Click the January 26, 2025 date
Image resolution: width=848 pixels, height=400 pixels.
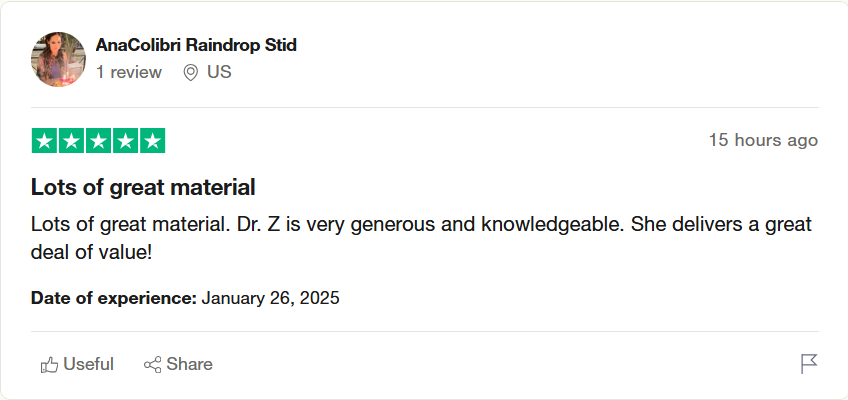[x=270, y=298]
